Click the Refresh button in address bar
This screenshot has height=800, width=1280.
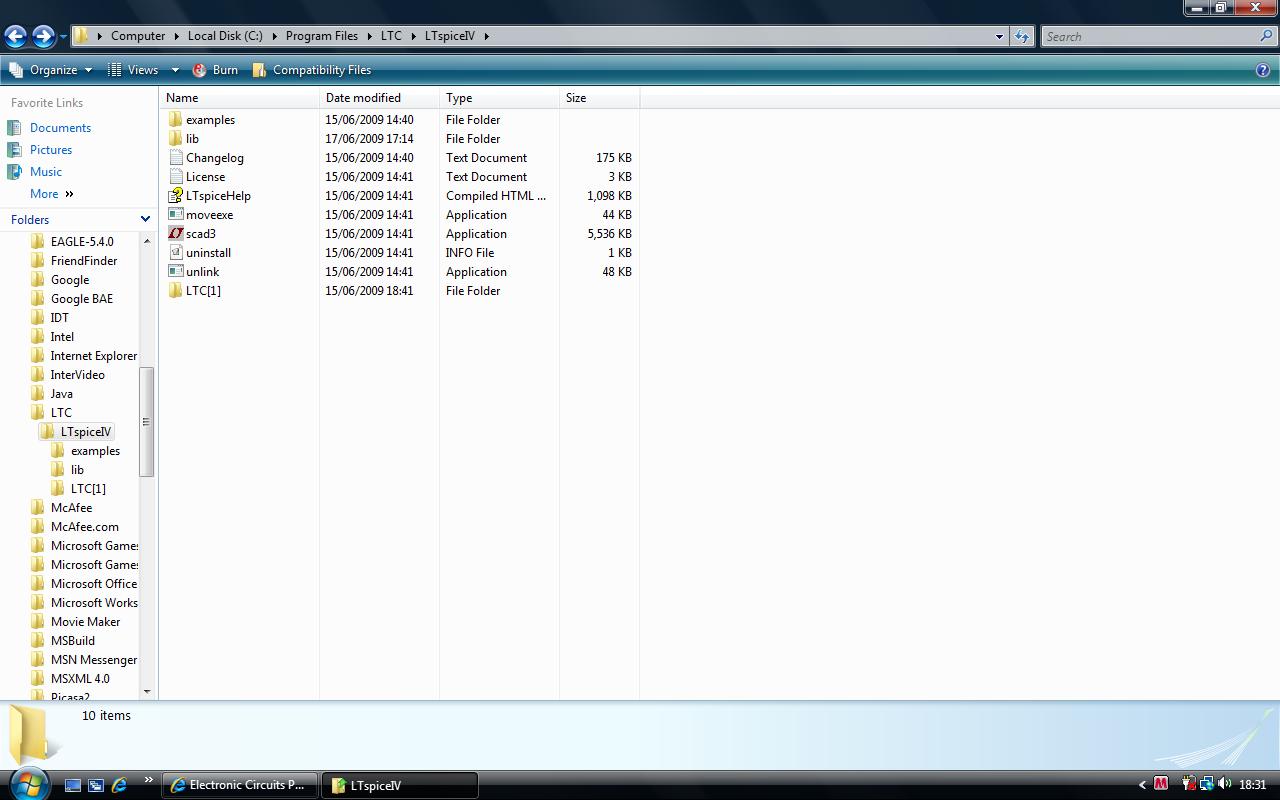(1021, 36)
